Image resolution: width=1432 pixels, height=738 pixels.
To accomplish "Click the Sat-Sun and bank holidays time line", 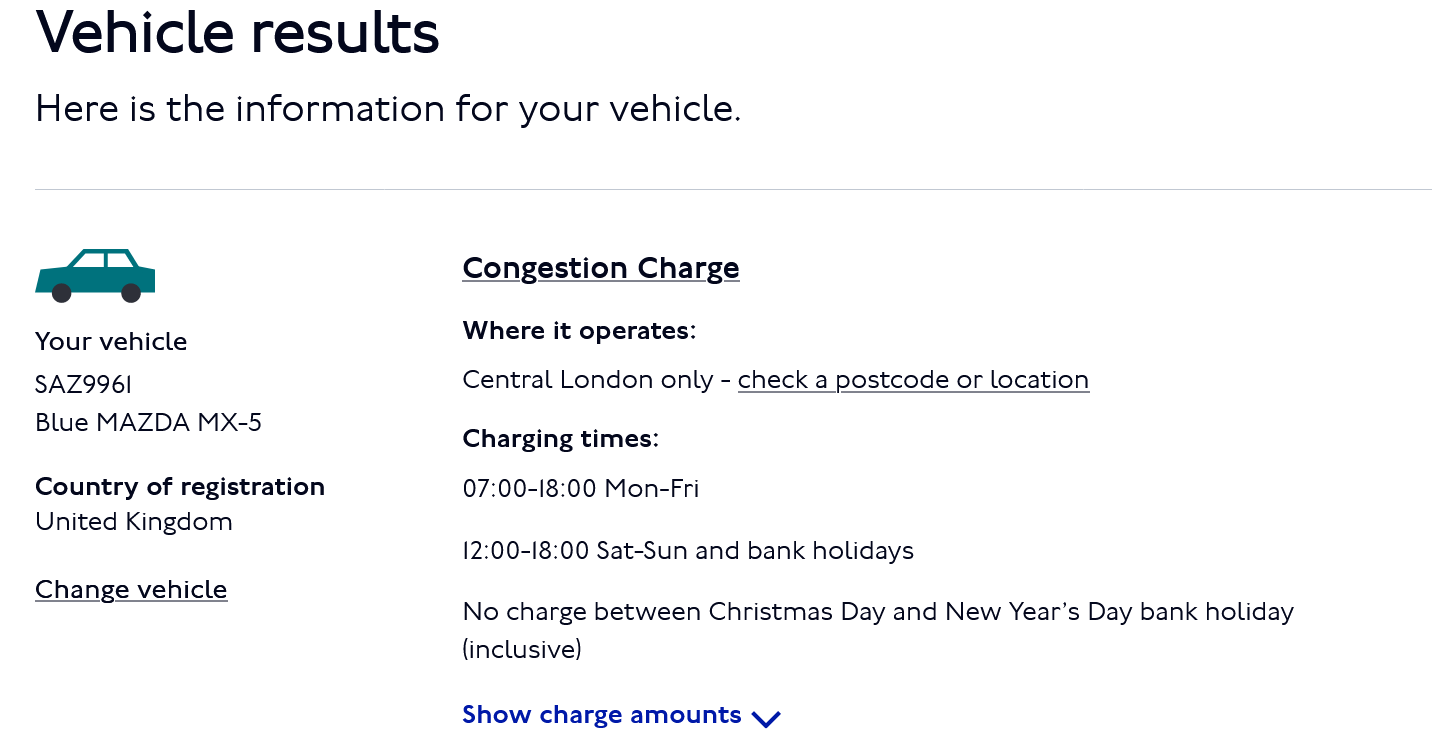I will point(688,551).
